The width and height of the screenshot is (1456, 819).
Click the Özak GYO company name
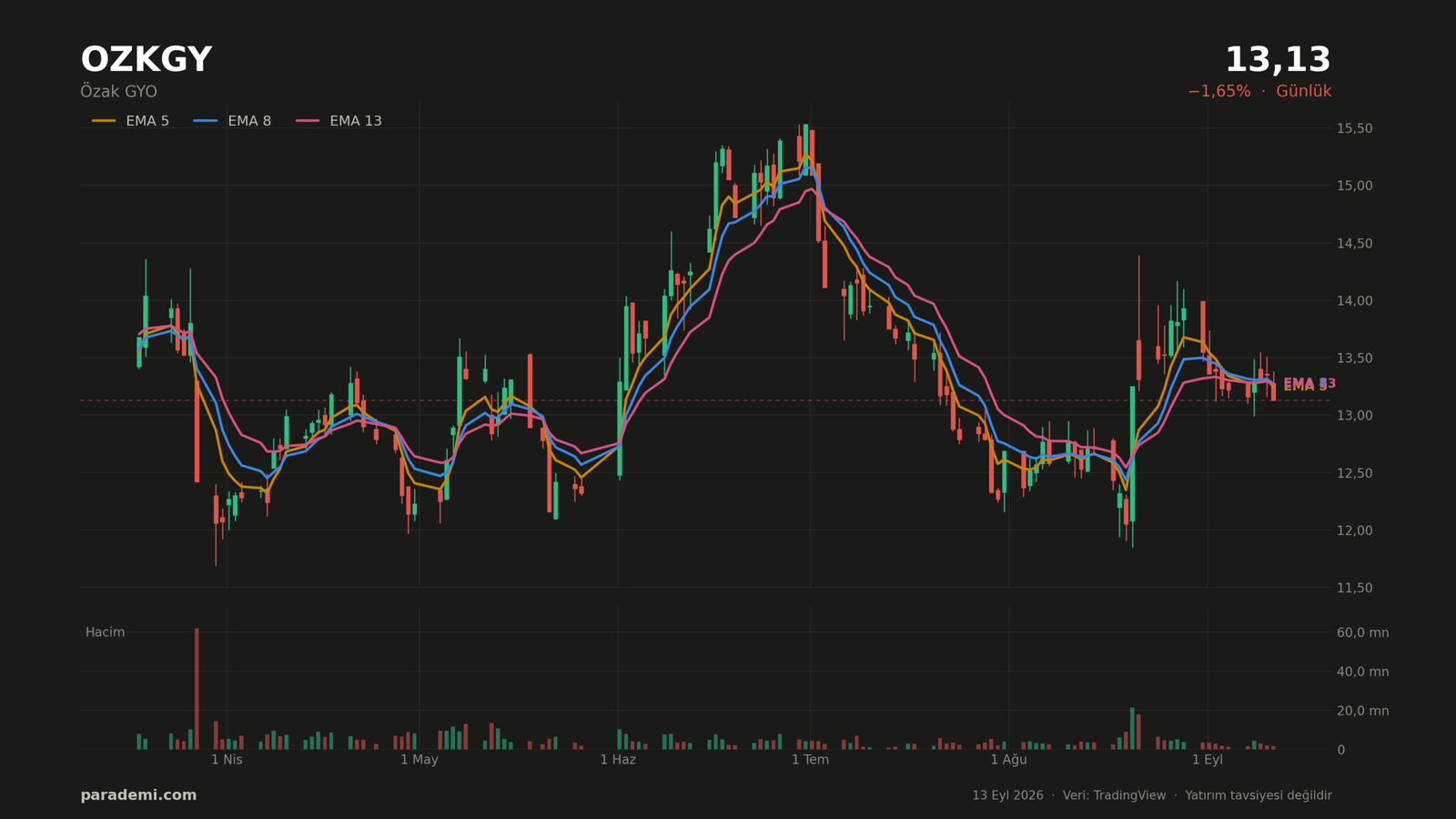118,92
